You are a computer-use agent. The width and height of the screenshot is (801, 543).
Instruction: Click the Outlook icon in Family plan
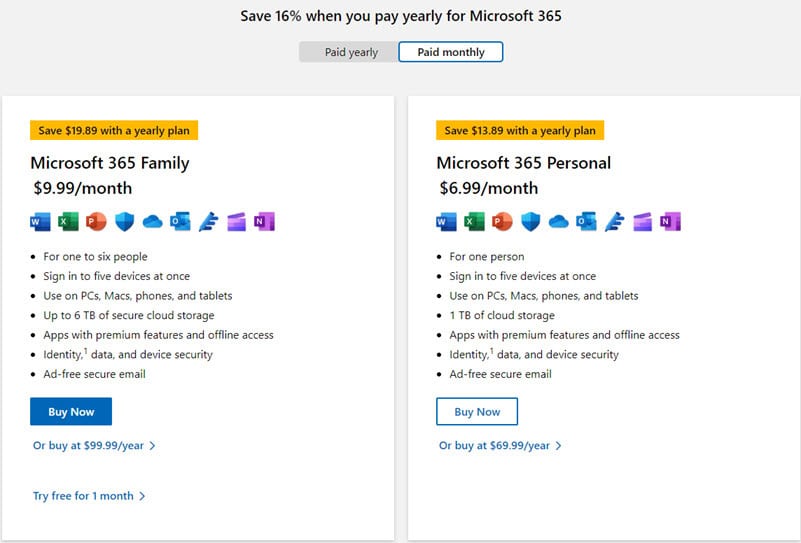(x=180, y=222)
